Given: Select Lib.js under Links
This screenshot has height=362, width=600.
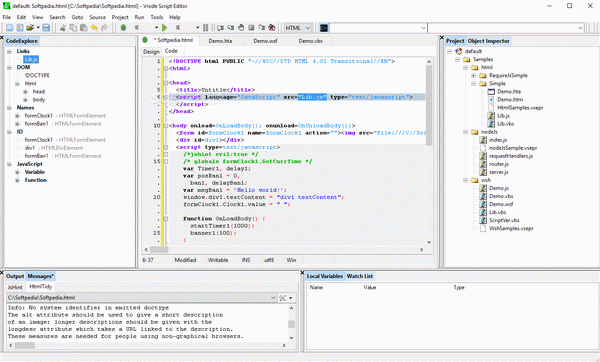Looking at the screenshot, I should coord(31,59).
